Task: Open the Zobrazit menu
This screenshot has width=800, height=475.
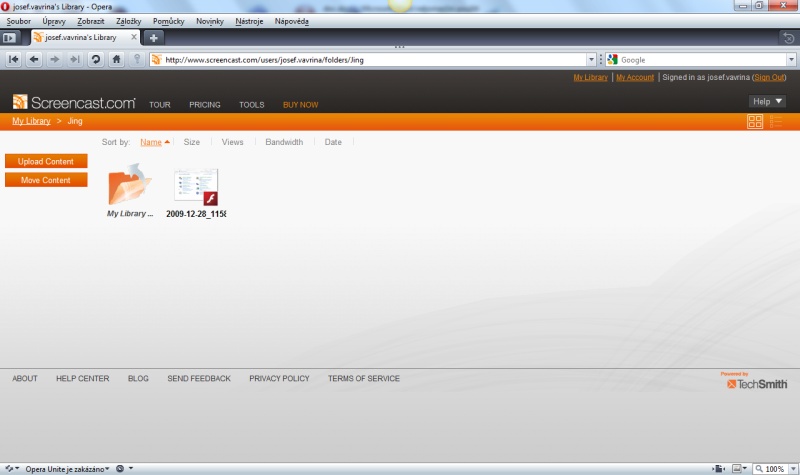Action: coord(91,21)
